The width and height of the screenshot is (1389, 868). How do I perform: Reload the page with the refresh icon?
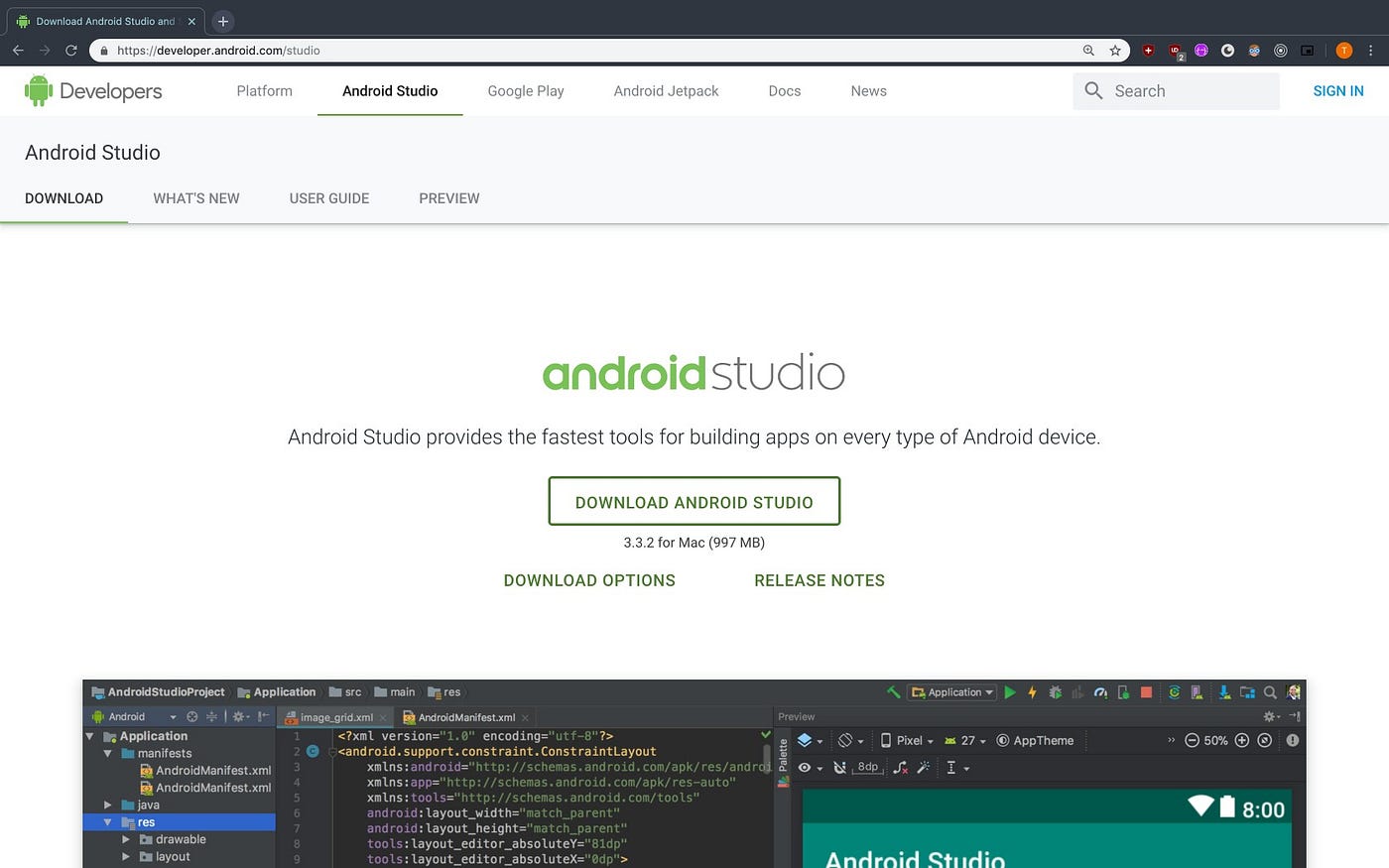(71, 51)
